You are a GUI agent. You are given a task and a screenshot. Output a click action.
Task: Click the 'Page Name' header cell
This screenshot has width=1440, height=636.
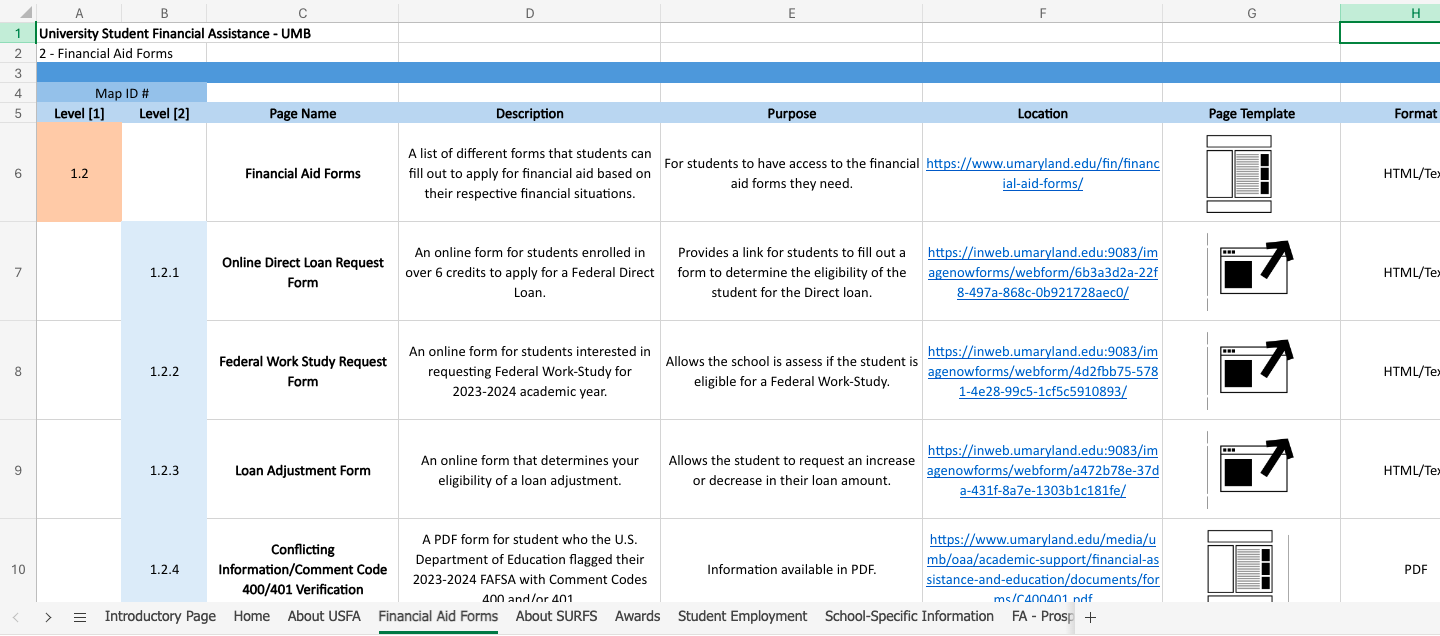coord(303,113)
